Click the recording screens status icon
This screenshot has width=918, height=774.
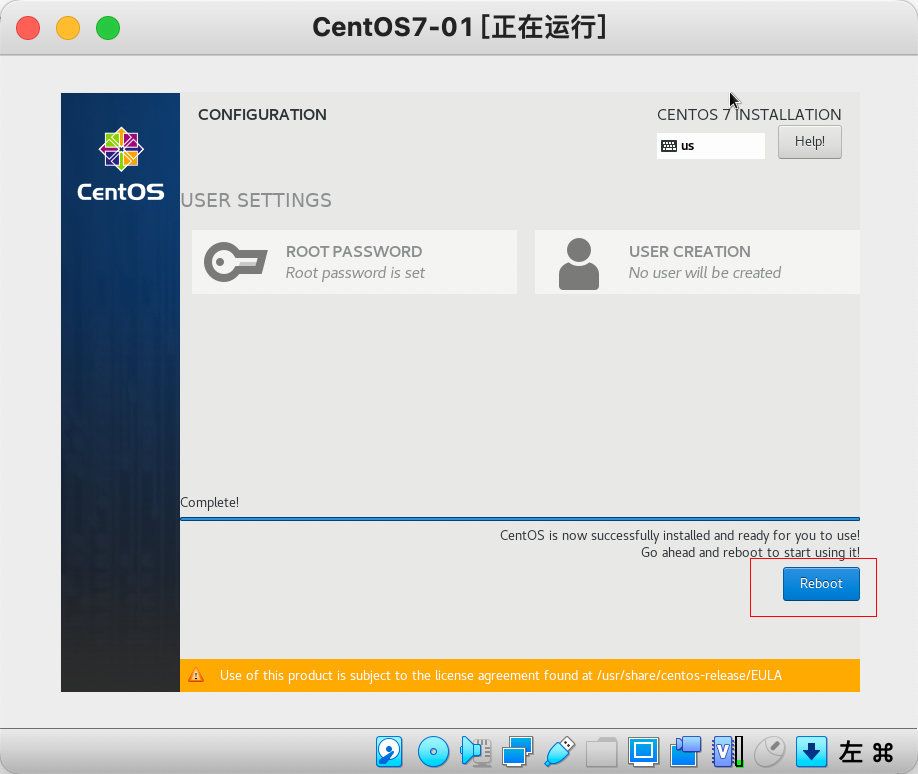pos(686,751)
